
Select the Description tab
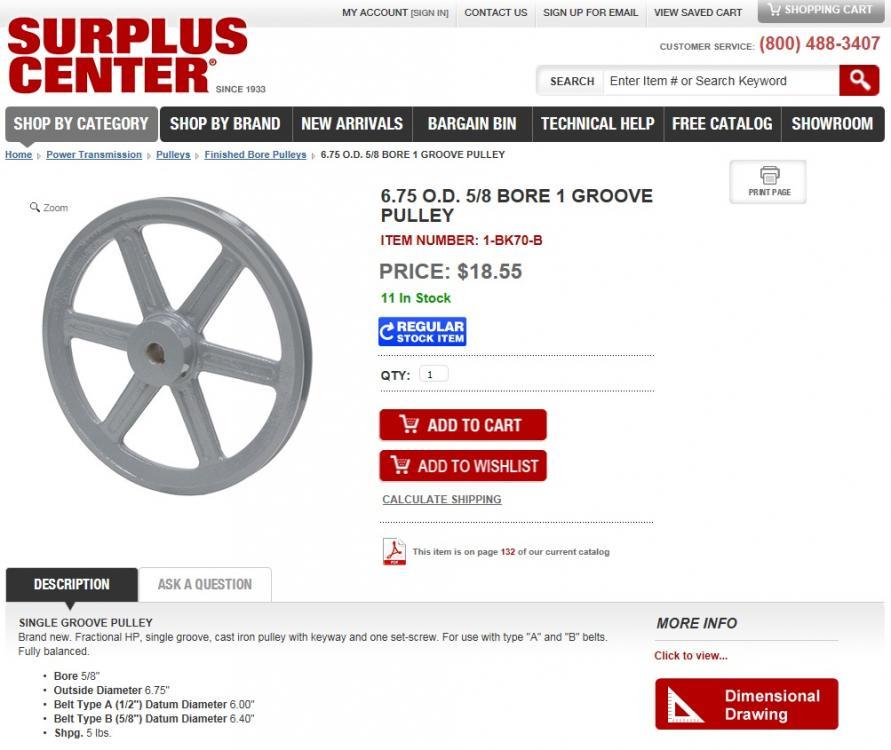pyautogui.click(x=72, y=584)
